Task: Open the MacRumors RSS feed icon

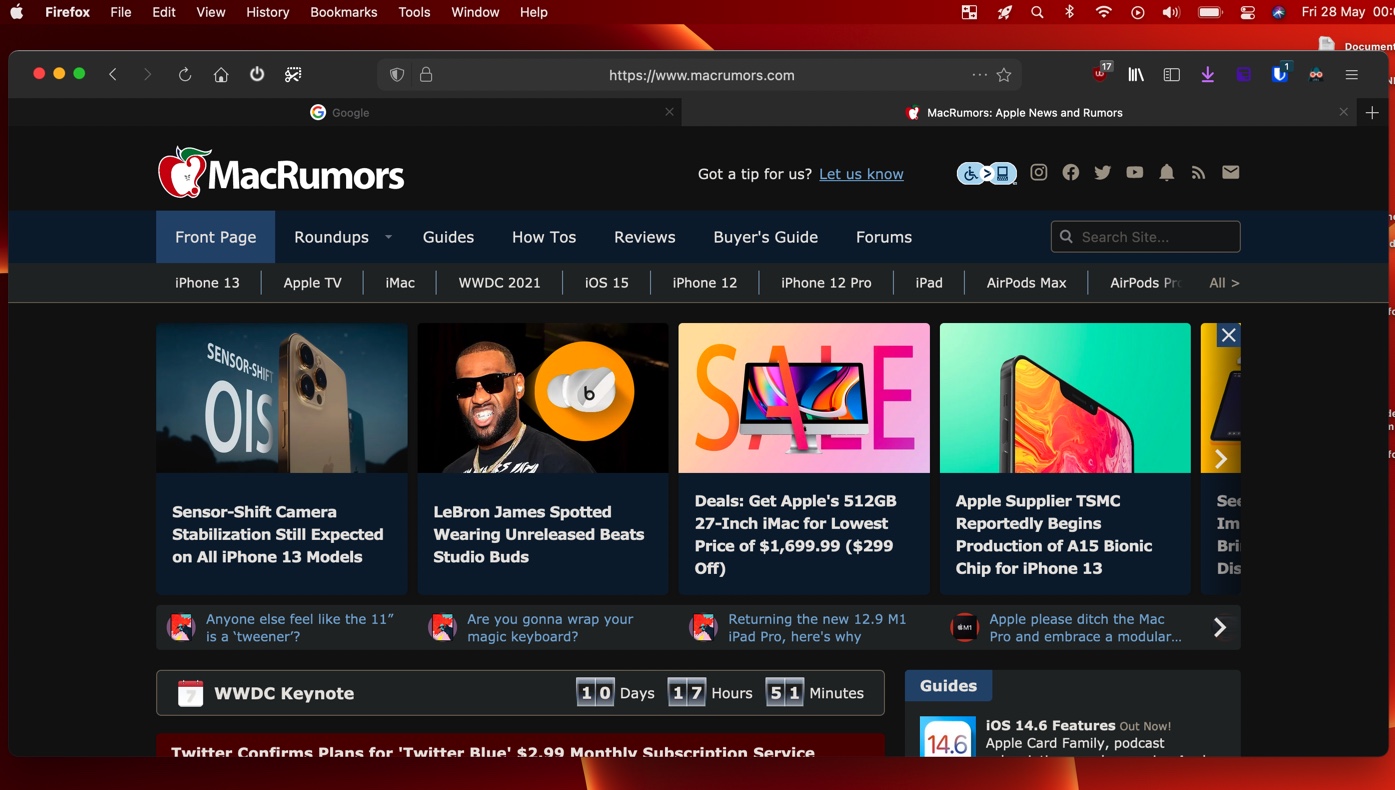Action: pos(1199,173)
